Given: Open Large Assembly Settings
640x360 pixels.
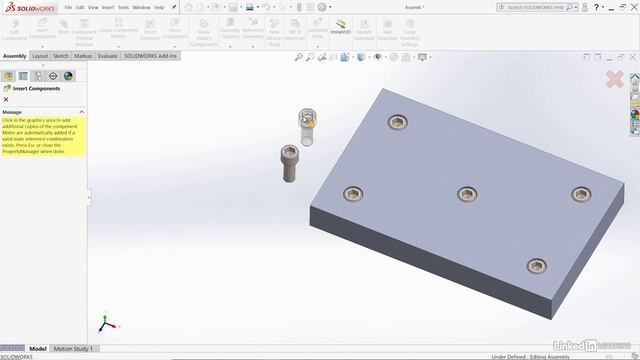Looking at the screenshot, I should 410,32.
